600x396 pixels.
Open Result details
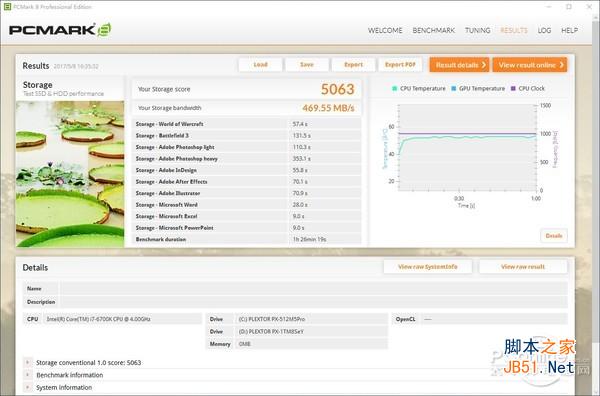click(x=459, y=65)
